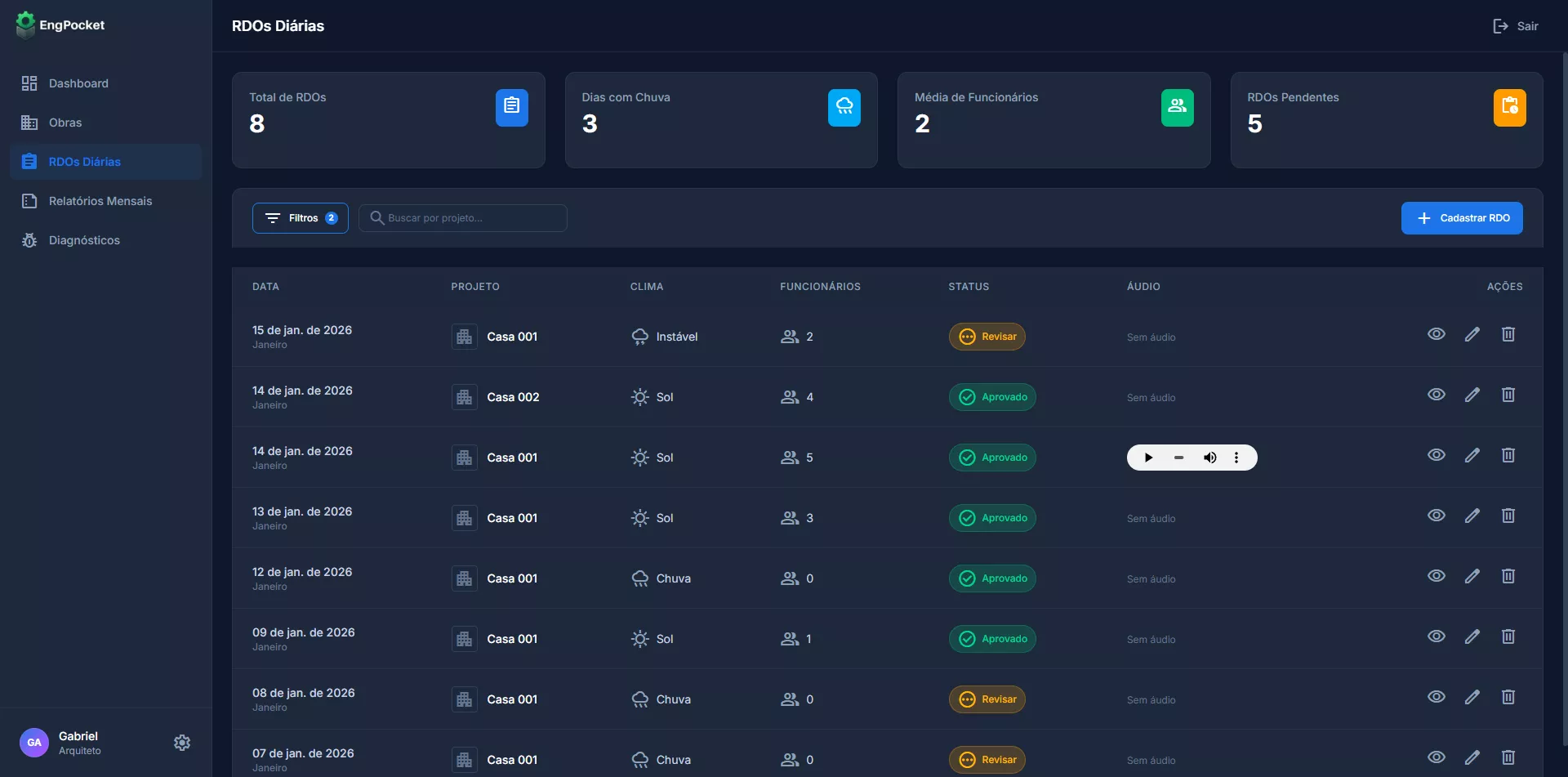Open the RDOs Diárias section in the sidebar

click(x=84, y=161)
